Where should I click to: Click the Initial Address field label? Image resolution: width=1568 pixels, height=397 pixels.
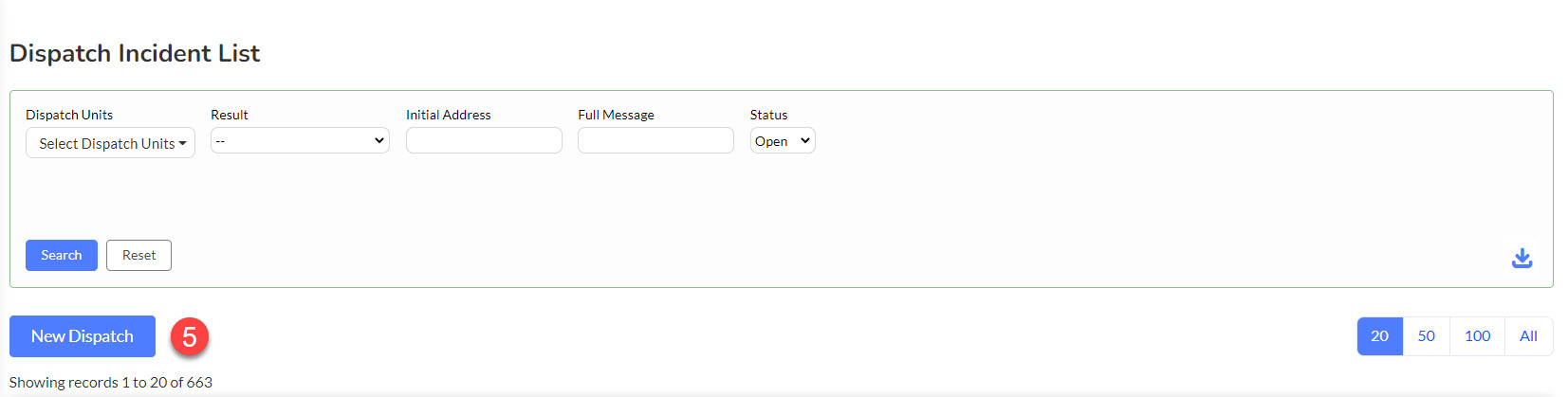coord(449,115)
